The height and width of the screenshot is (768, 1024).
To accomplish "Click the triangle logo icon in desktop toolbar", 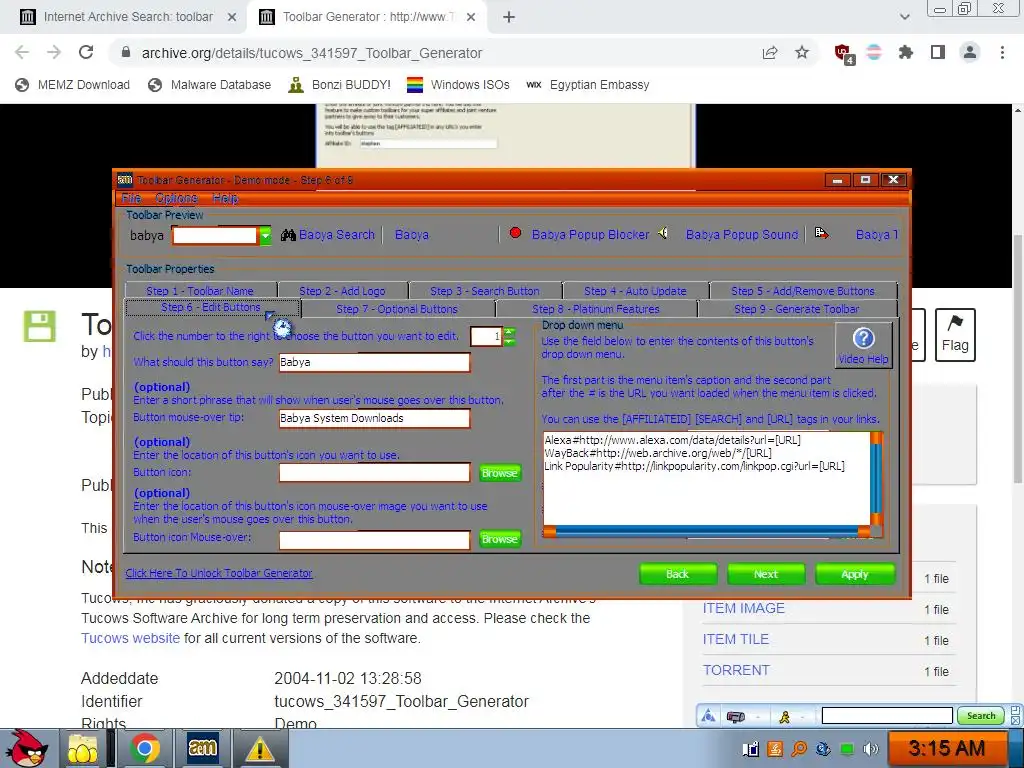I will [x=708, y=716].
